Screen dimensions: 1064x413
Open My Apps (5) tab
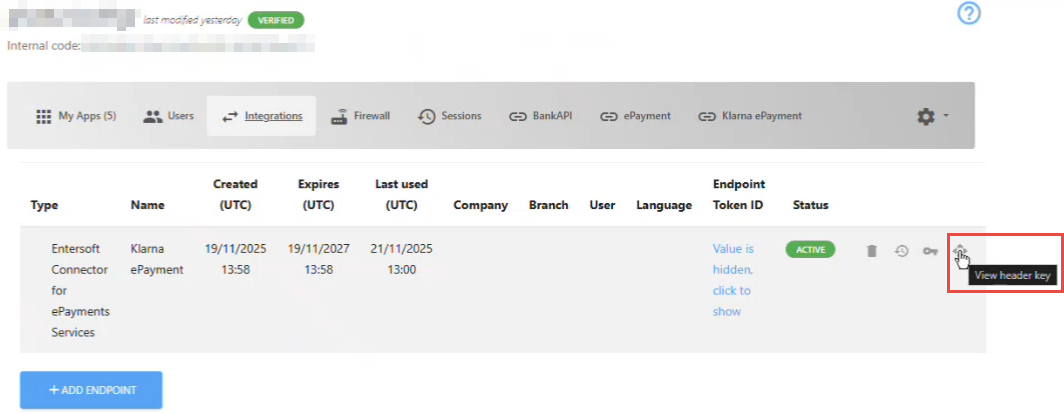(x=76, y=116)
